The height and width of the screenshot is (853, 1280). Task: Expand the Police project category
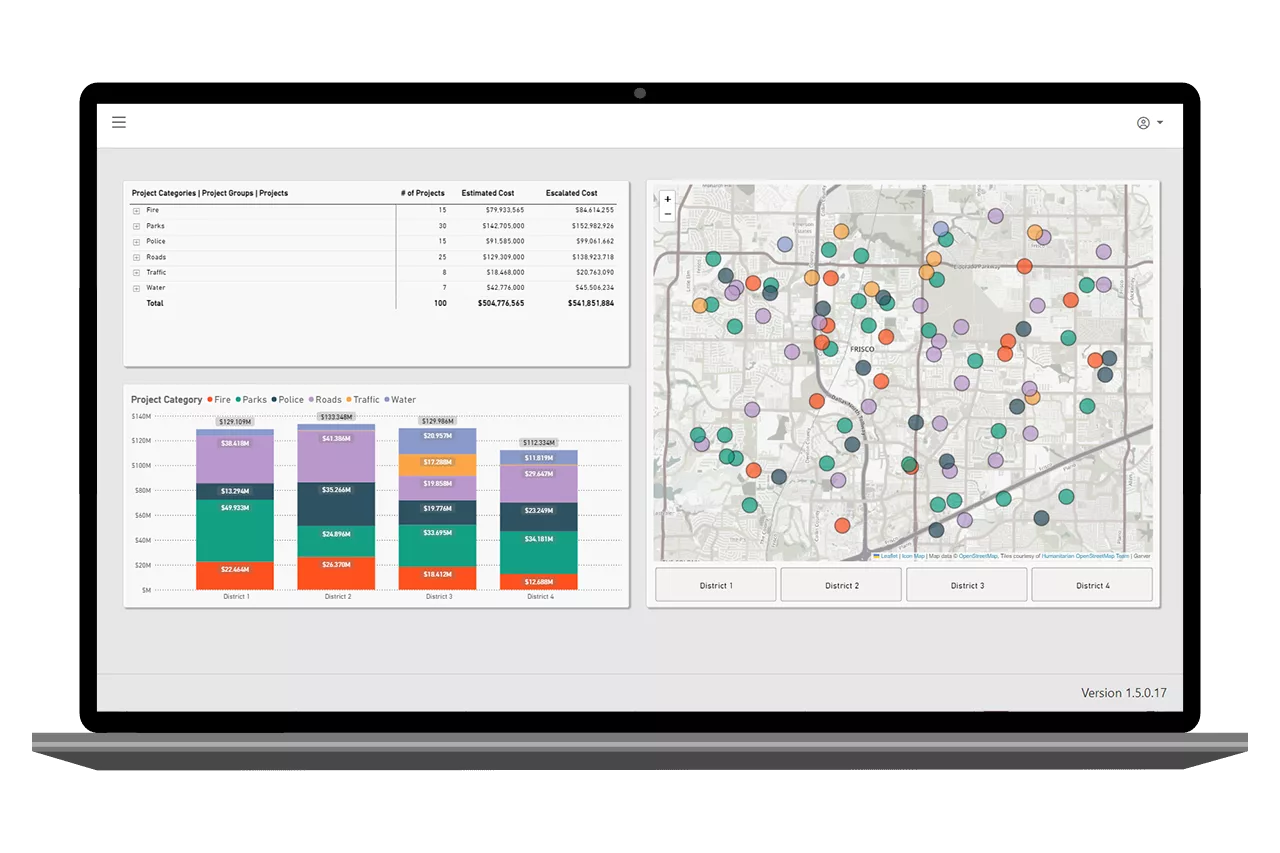coord(136,242)
